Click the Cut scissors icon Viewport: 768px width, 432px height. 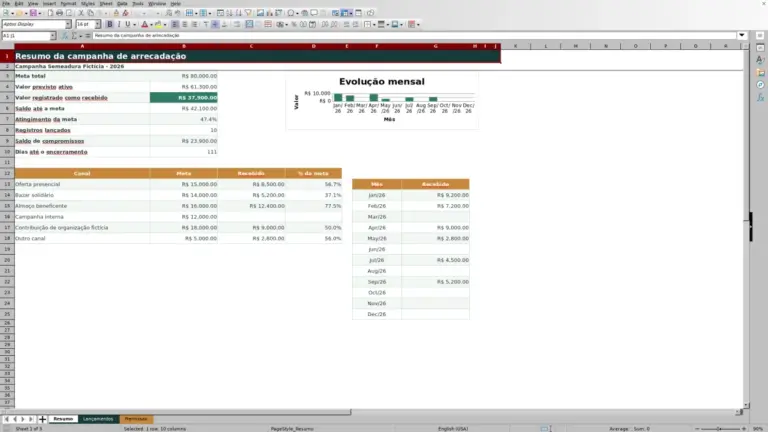[x=81, y=13]
